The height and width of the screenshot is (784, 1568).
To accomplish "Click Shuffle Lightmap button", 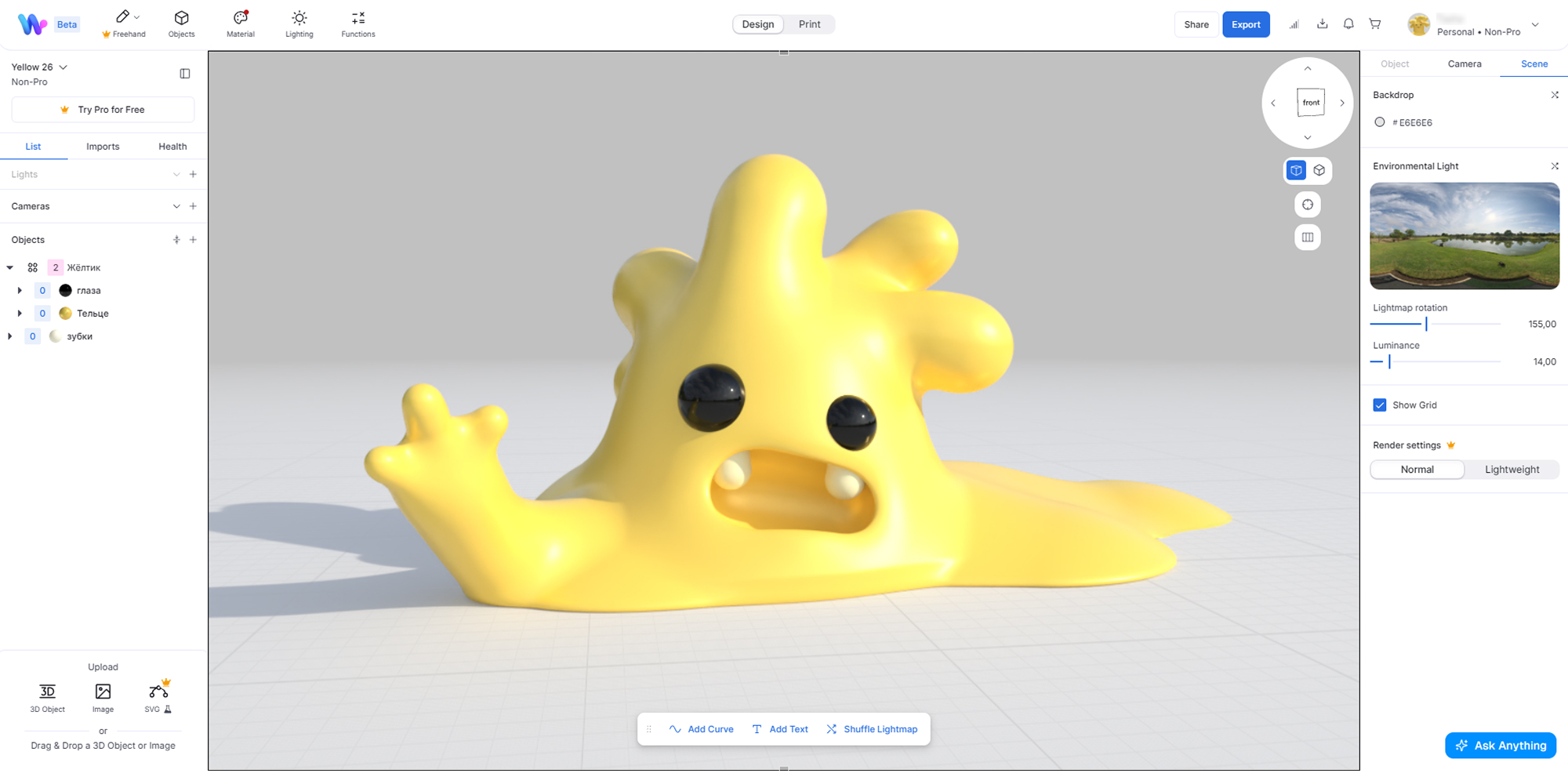I will 872,729.
